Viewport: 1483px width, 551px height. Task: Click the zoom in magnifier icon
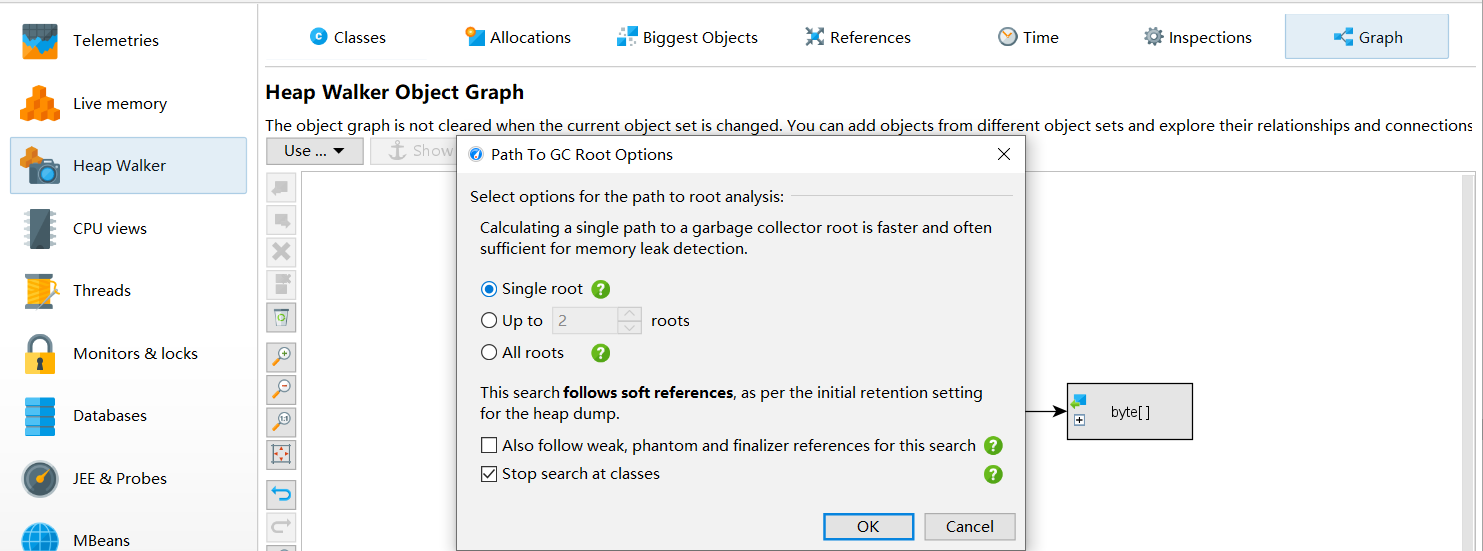click(282, 356)
